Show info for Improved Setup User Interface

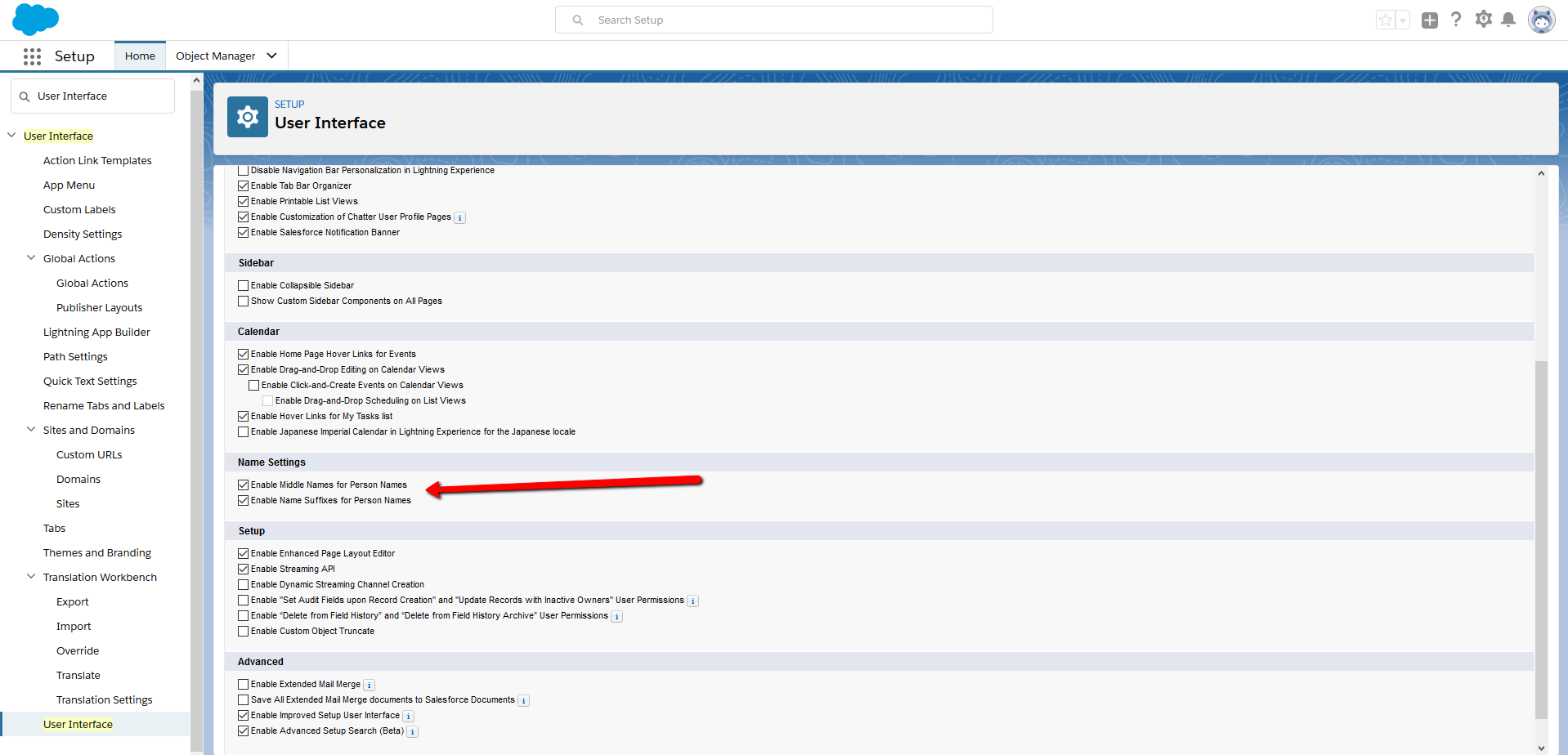point(408,716)
